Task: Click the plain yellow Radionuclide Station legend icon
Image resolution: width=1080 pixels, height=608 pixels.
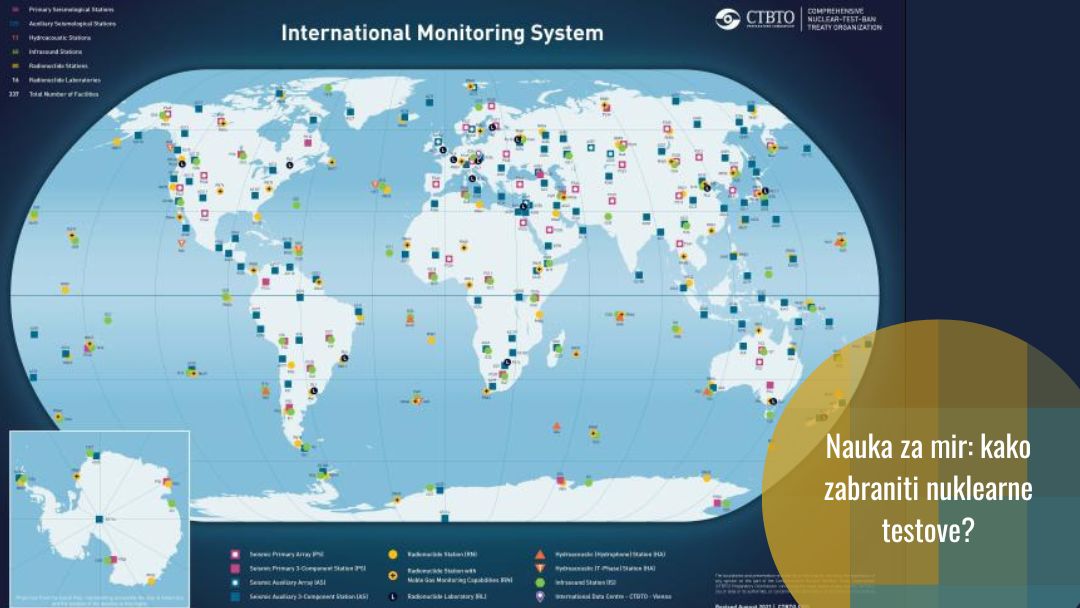Action: (x=393, y=554)
